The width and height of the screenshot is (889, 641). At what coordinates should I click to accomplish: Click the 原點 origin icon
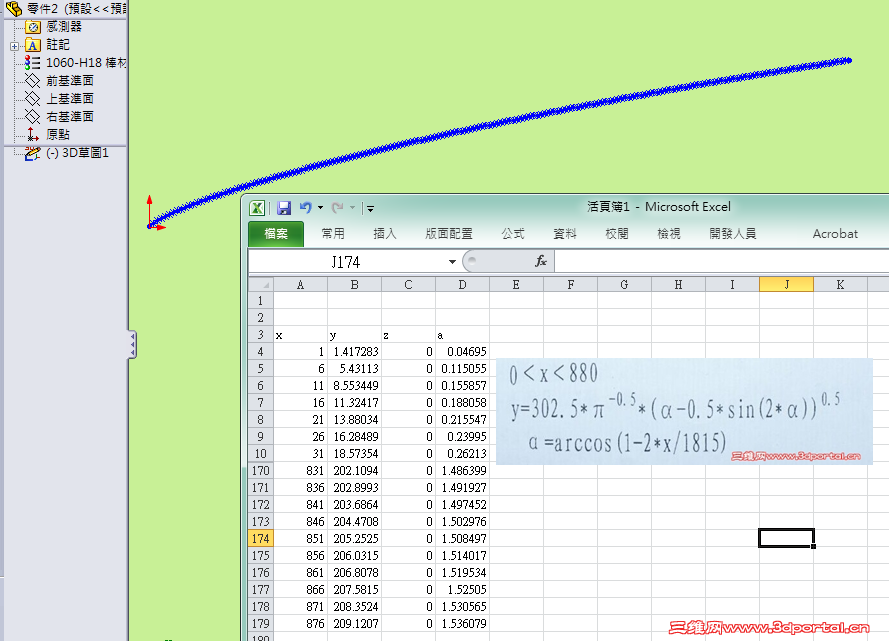click(32, 133)
